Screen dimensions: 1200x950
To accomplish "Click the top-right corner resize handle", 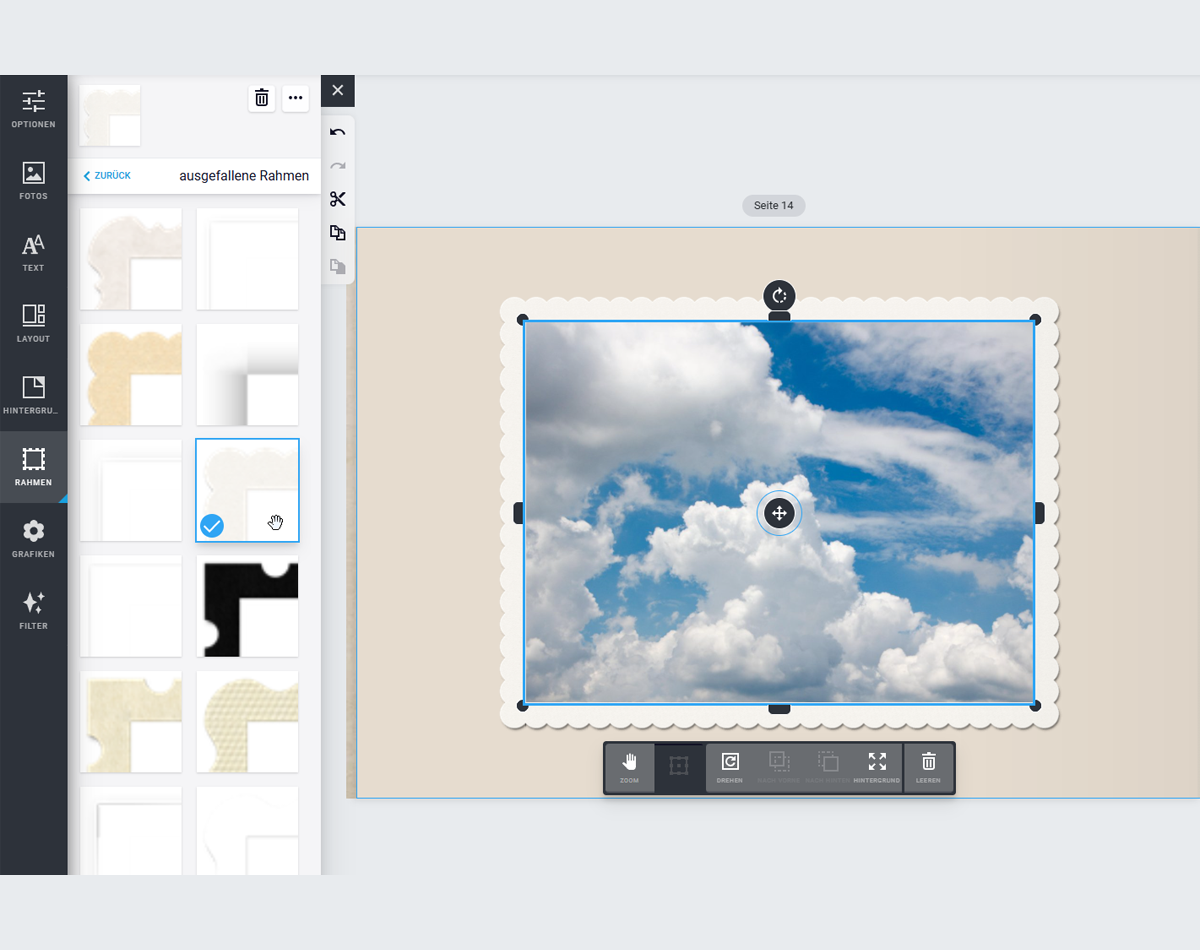I will tap(1035, 320).
